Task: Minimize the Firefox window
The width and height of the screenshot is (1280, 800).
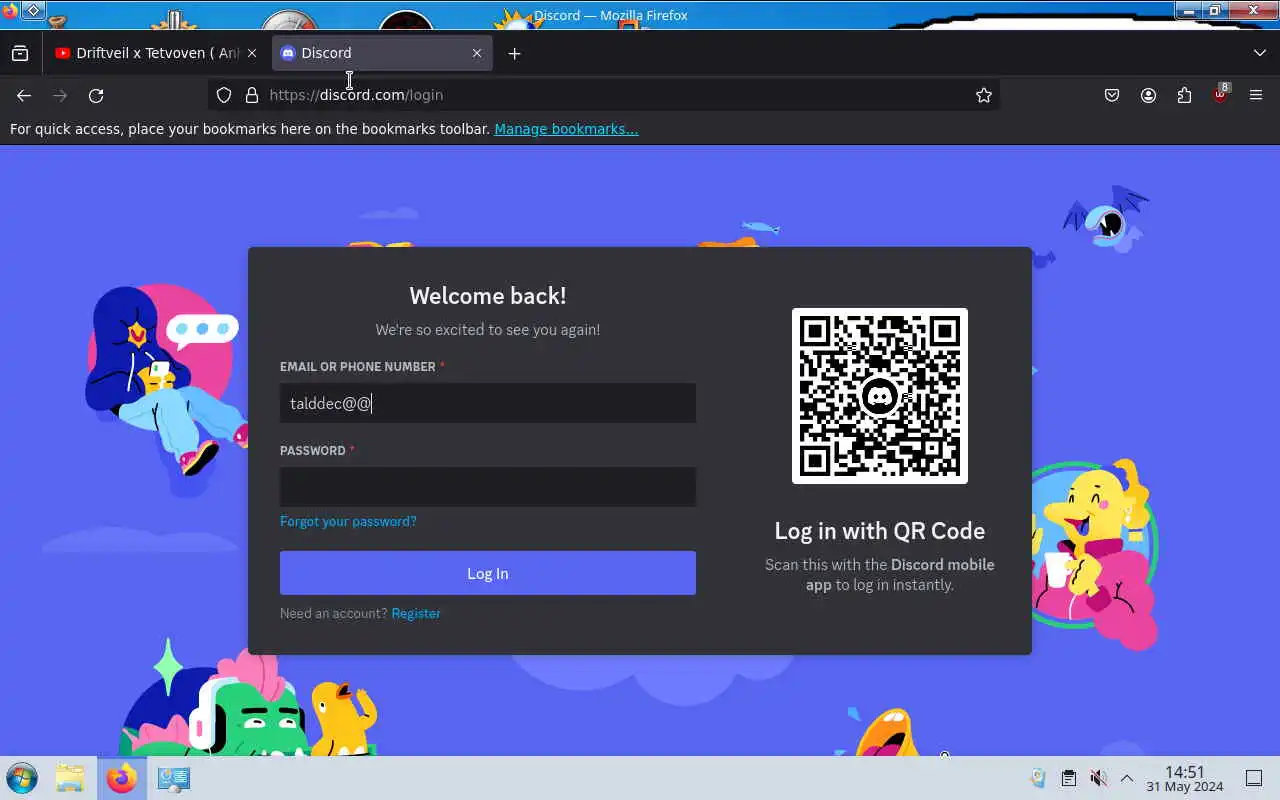Action: tap(1187, 10)
